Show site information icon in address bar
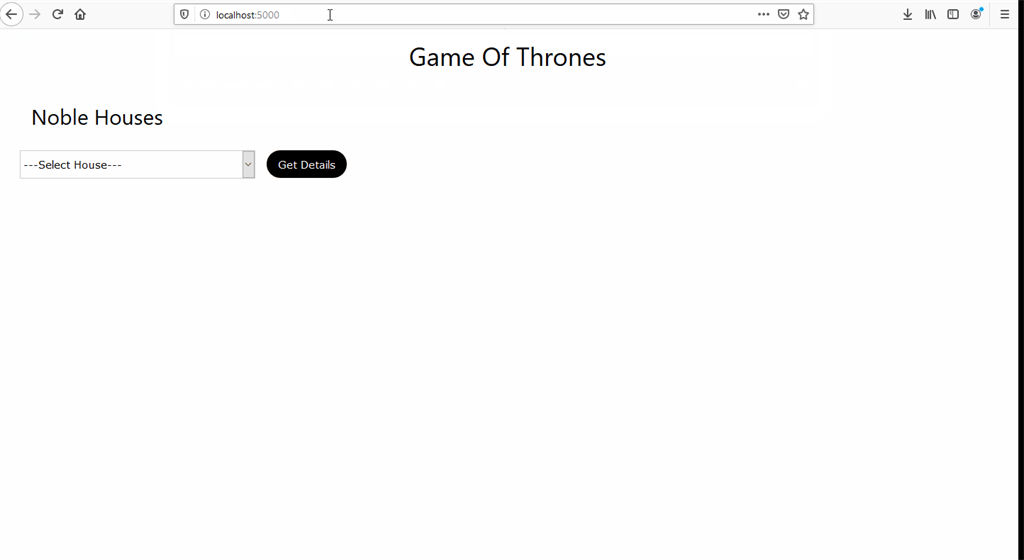 tap(204, 14)
